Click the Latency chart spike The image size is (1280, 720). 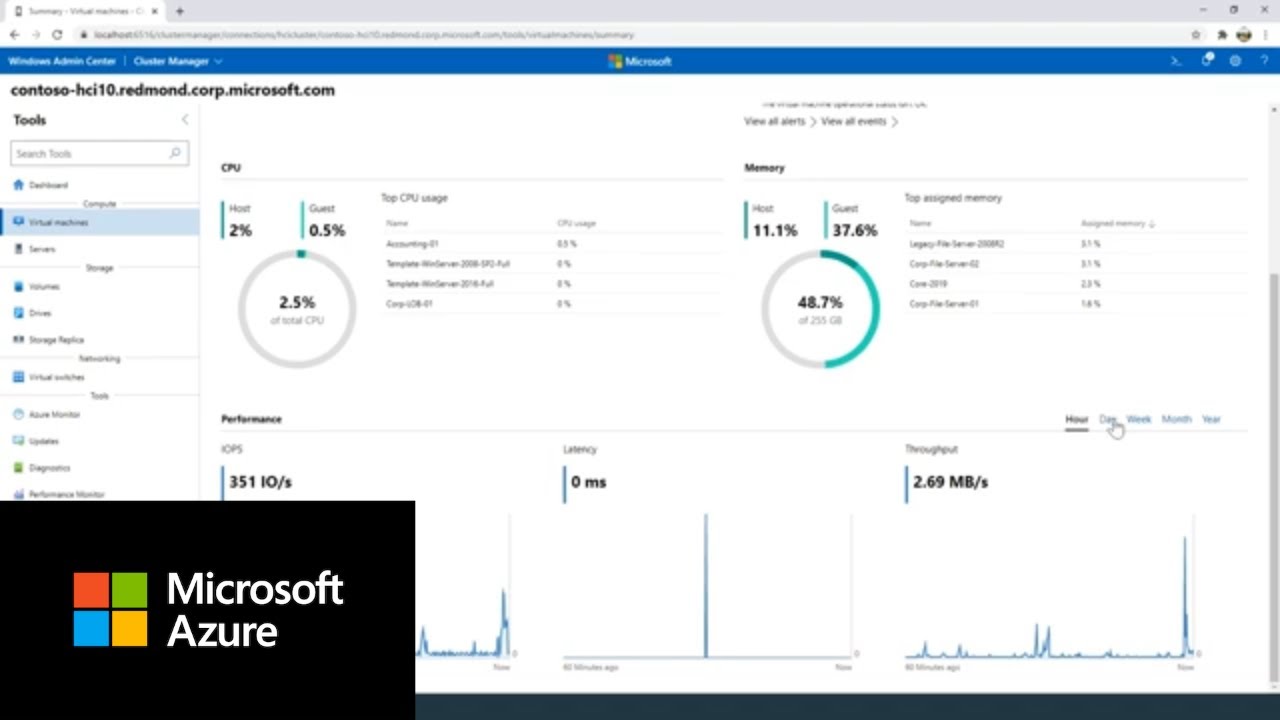click(x=705, y=585)
